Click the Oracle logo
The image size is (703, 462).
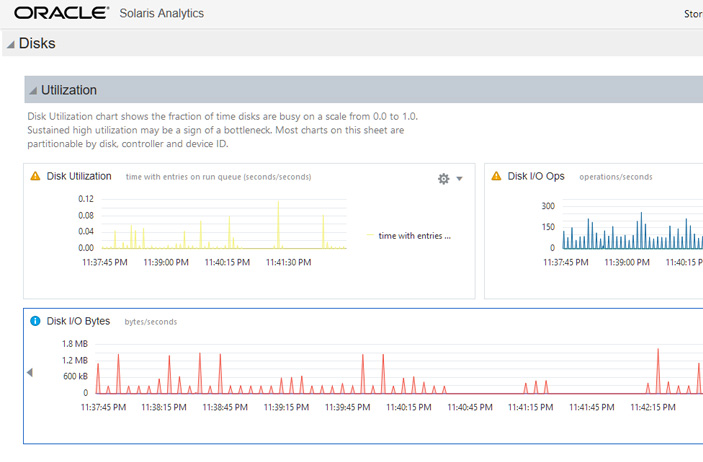61,13
